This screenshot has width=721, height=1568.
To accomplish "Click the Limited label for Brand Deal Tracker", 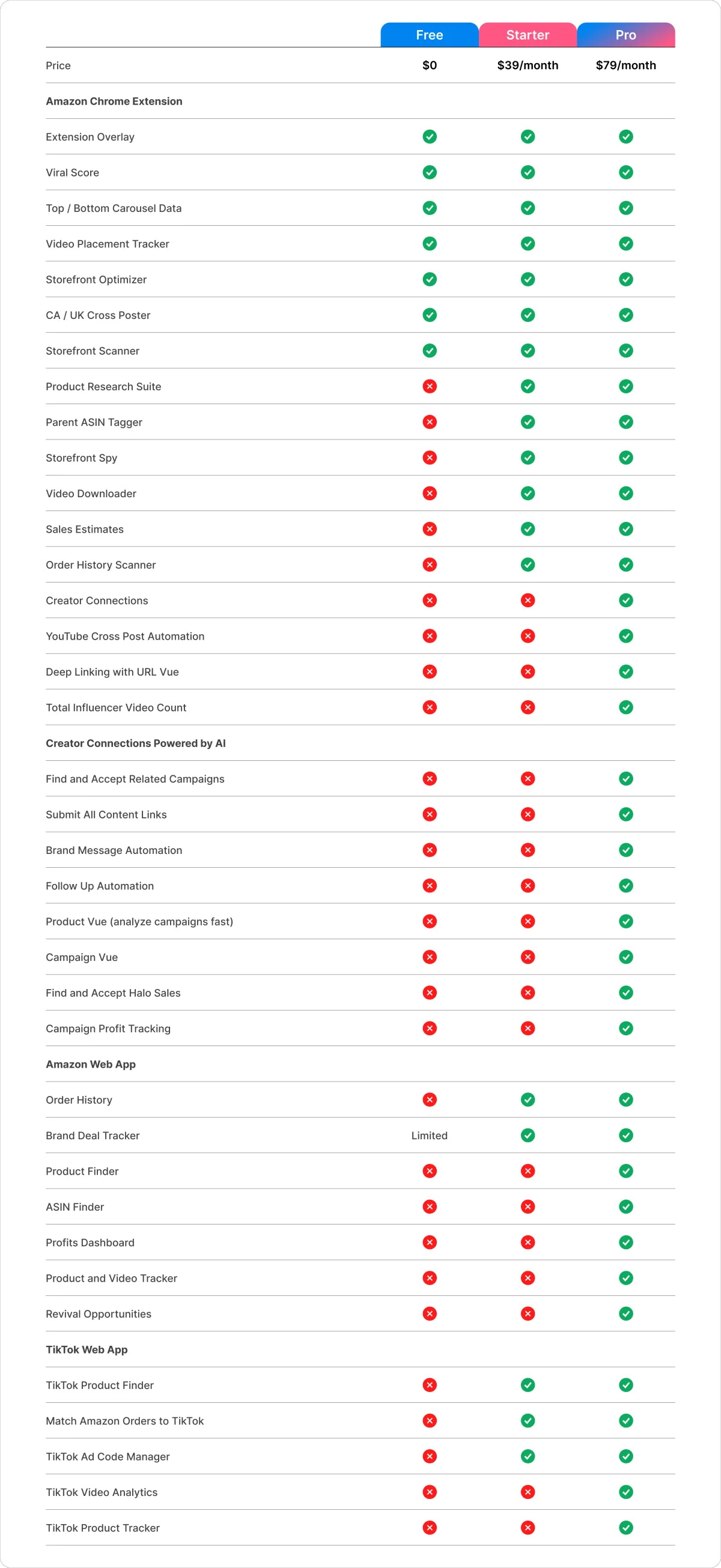I will (x=430, y=1136).
